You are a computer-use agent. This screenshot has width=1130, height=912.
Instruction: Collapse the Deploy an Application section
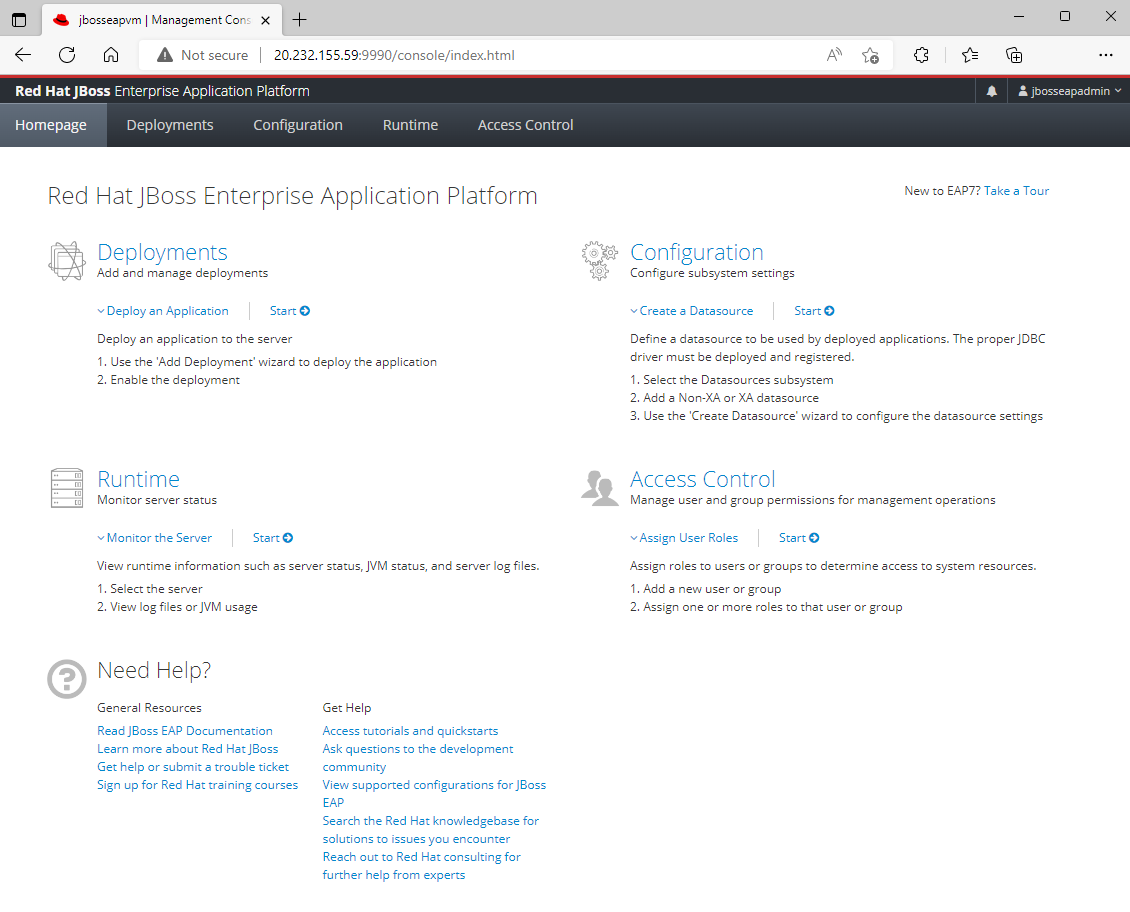pos(163,310)
